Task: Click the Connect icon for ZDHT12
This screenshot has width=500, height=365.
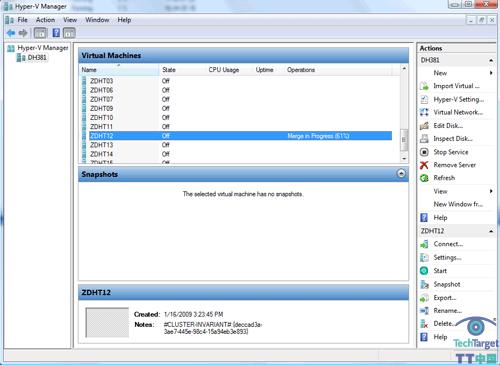Action: click(x=424, y=244)
